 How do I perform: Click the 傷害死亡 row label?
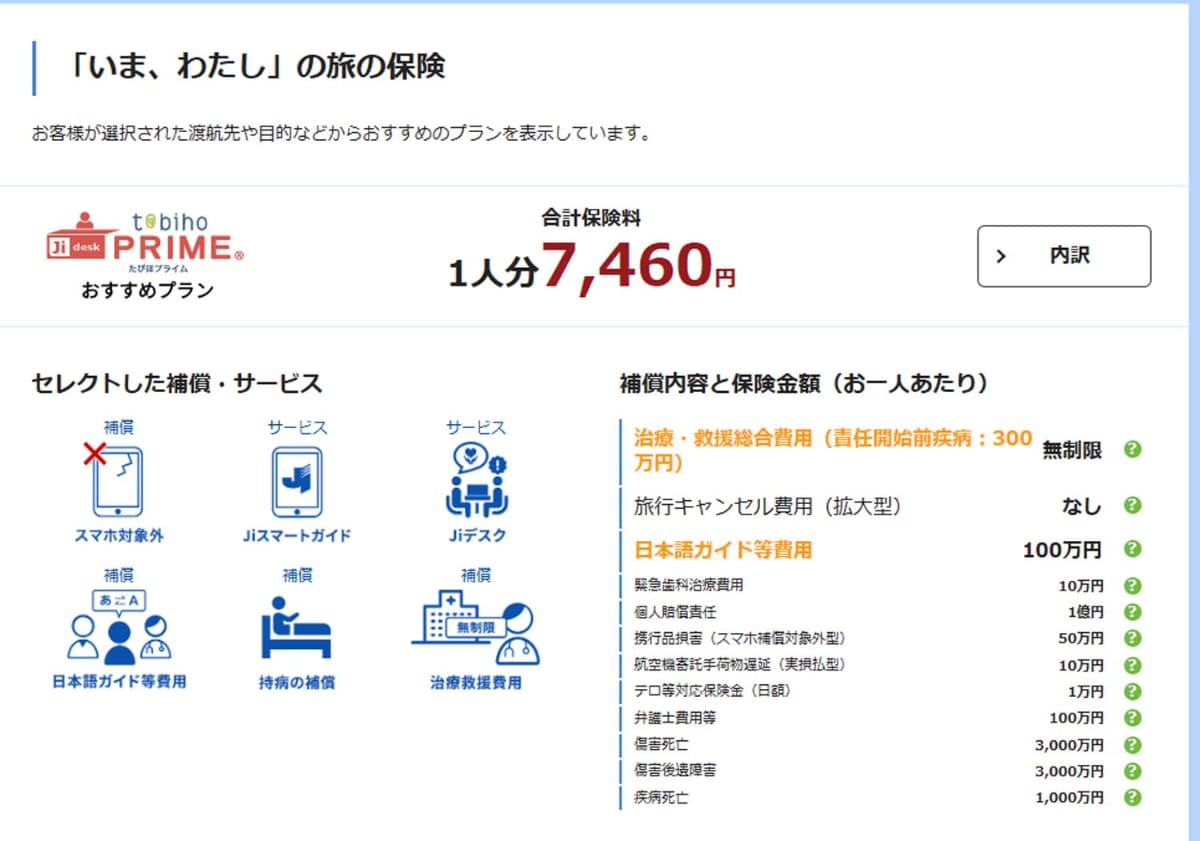tap(661, 745)
